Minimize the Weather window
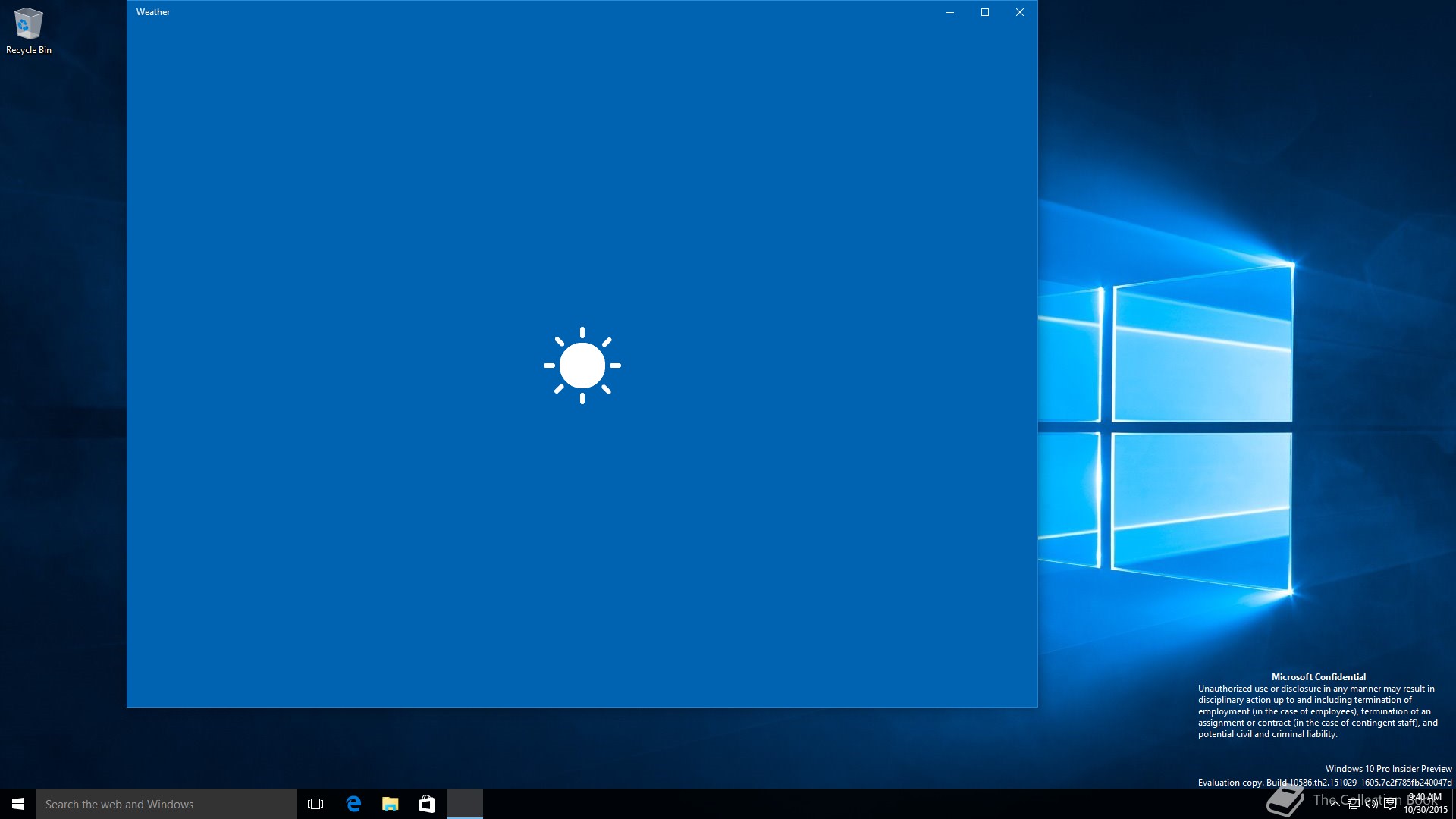Screen dimensions: 1456x819 click(949, 12)
